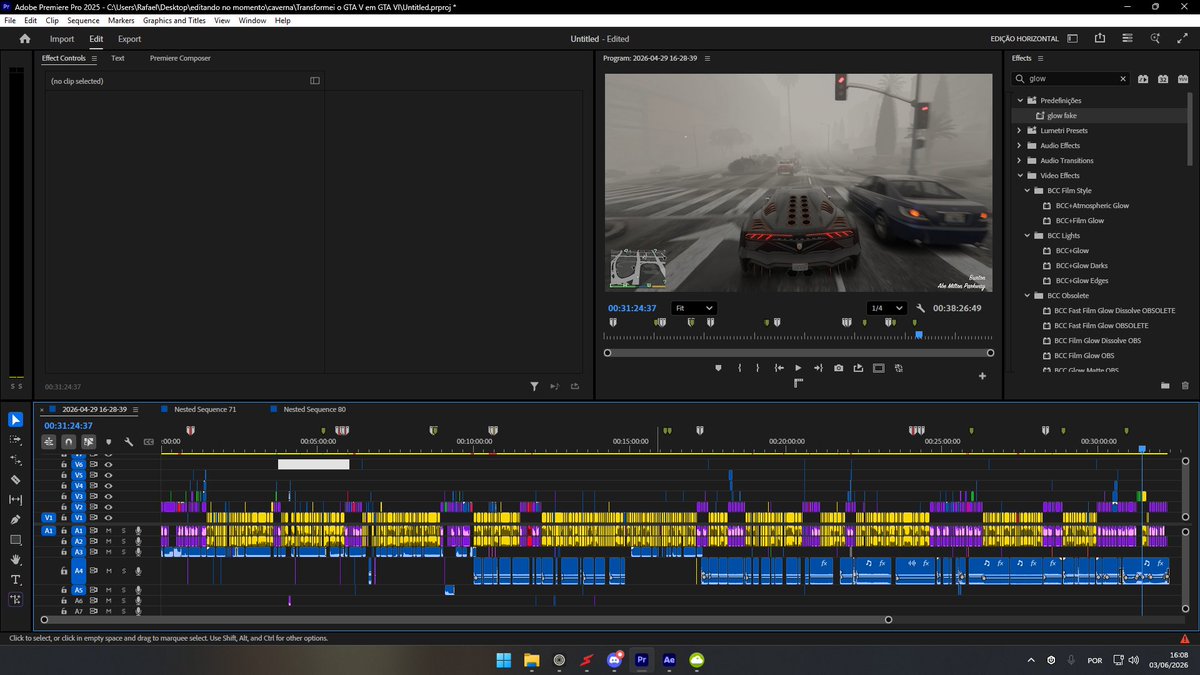Create a new custom bin in Effects
Screen dimensions: 1200x675
1165,385
